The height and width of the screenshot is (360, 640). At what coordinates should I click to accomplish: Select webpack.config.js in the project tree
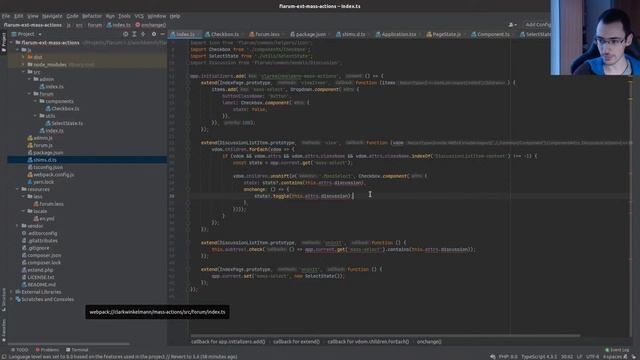pos(53,175)
